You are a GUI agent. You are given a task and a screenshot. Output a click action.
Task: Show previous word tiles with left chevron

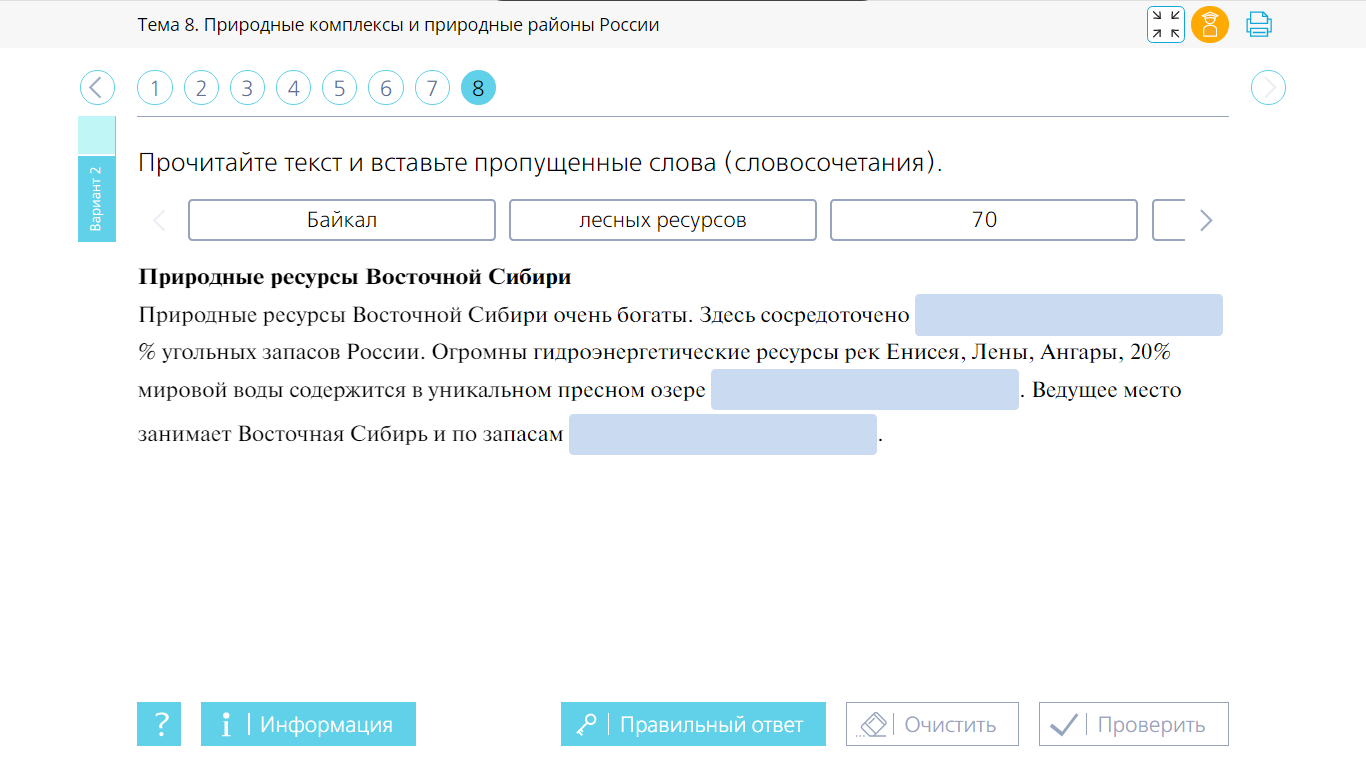tap(159, 220)
